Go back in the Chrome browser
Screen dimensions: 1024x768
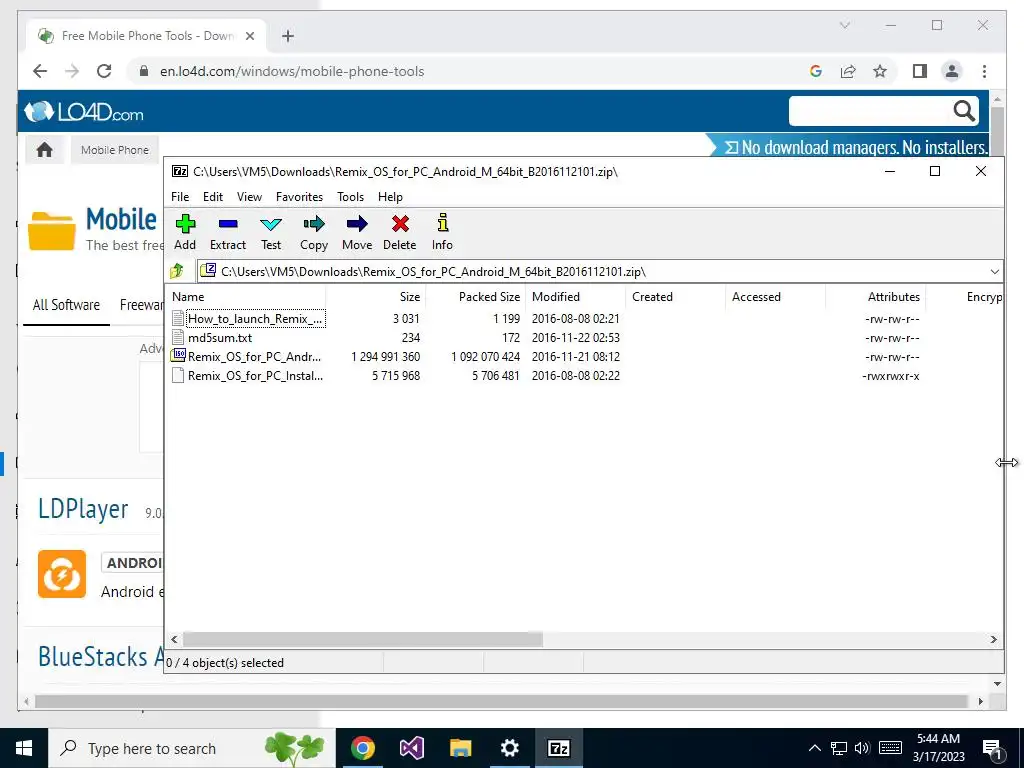(40, 71)
